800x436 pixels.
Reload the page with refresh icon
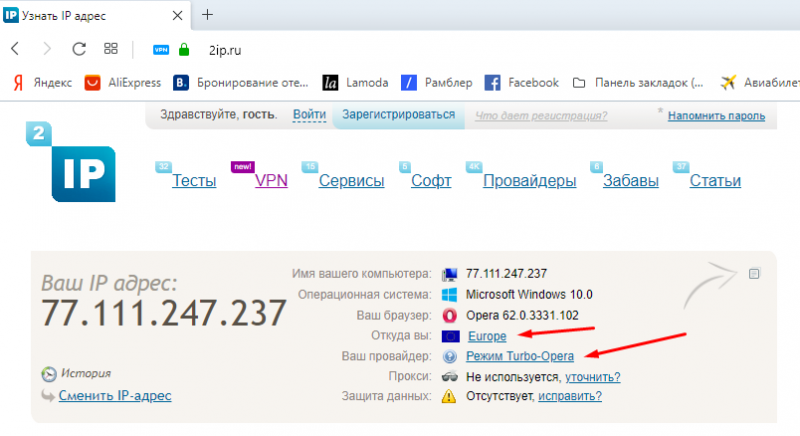click(79, 48)
